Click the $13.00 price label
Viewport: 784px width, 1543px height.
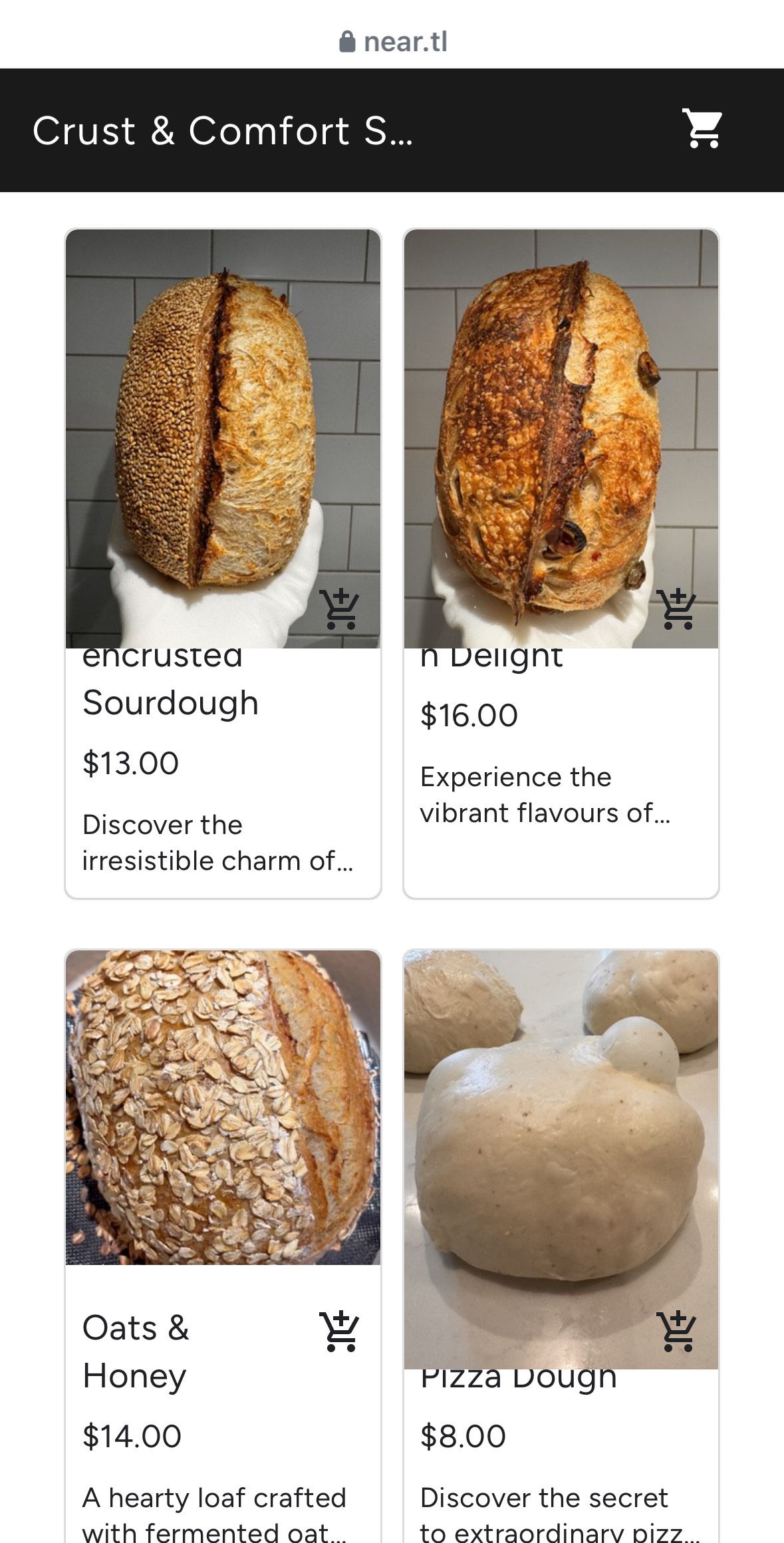click(x=130, y=763)
